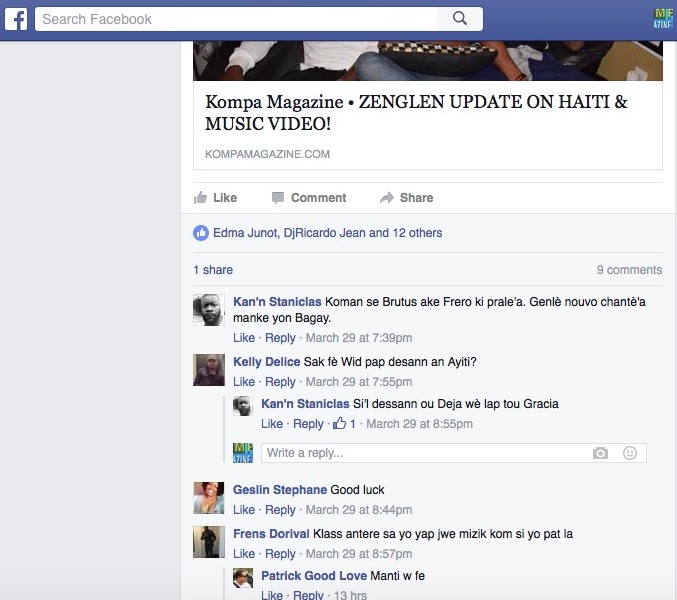Reply to the Good luck comment
This screenshot has height=600, width=677.
pyautogui.click(x=280, y=510)
